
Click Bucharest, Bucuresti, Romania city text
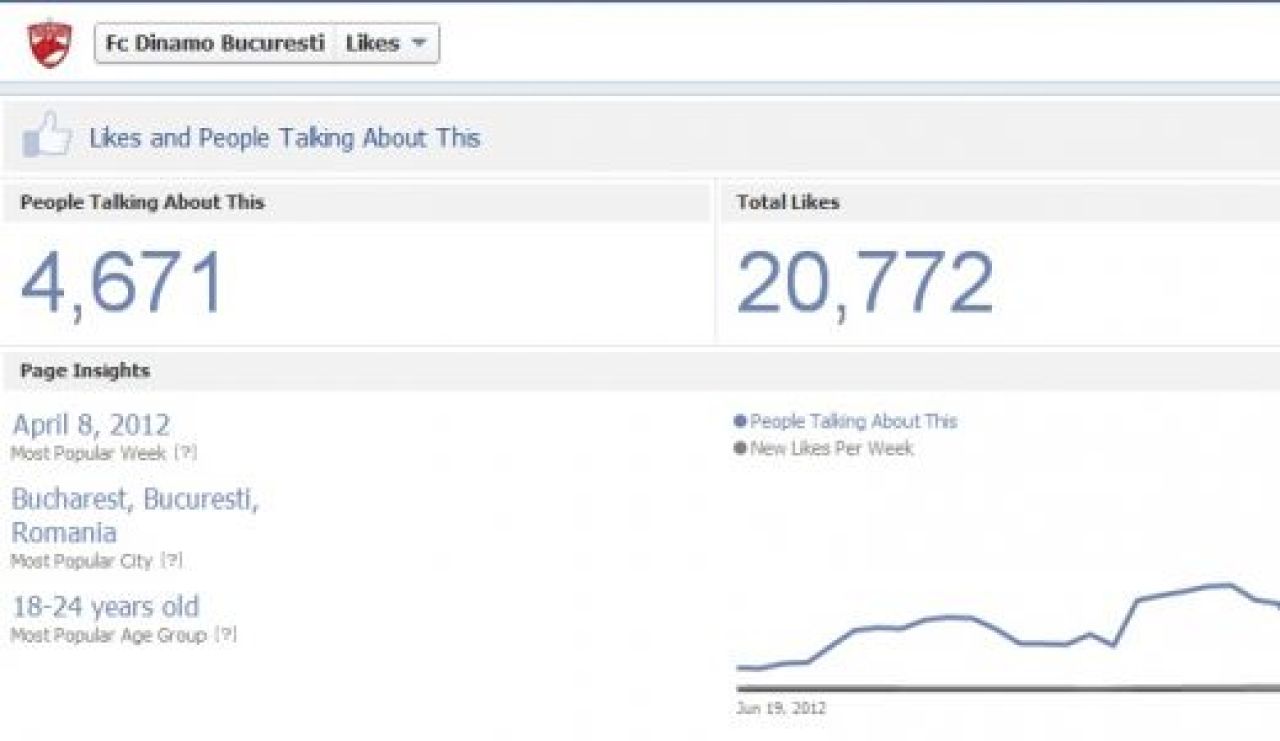point(135,515)
